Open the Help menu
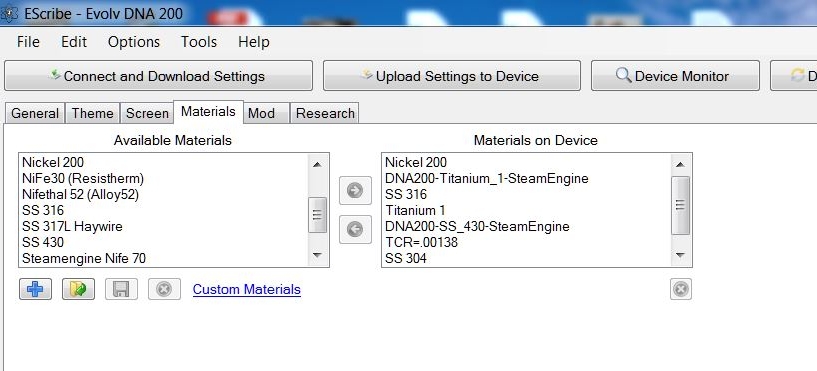 point(254,42)
